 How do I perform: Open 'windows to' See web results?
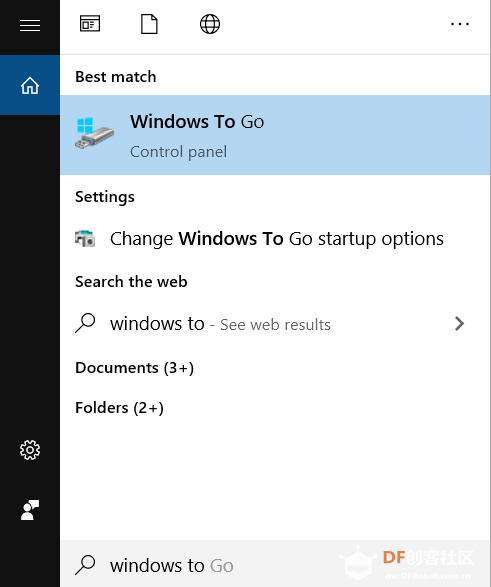pyautogui.click(x=275, y=324)
